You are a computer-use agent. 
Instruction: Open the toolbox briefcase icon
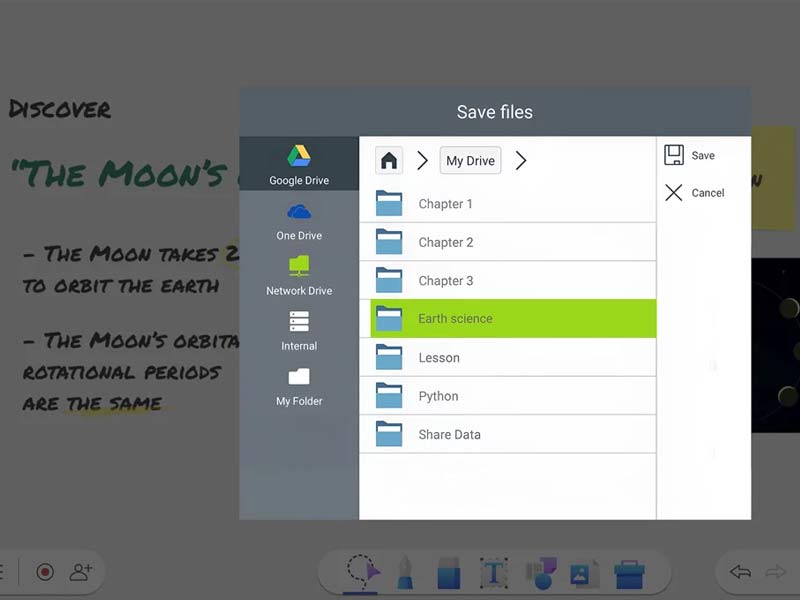(629, 573)
